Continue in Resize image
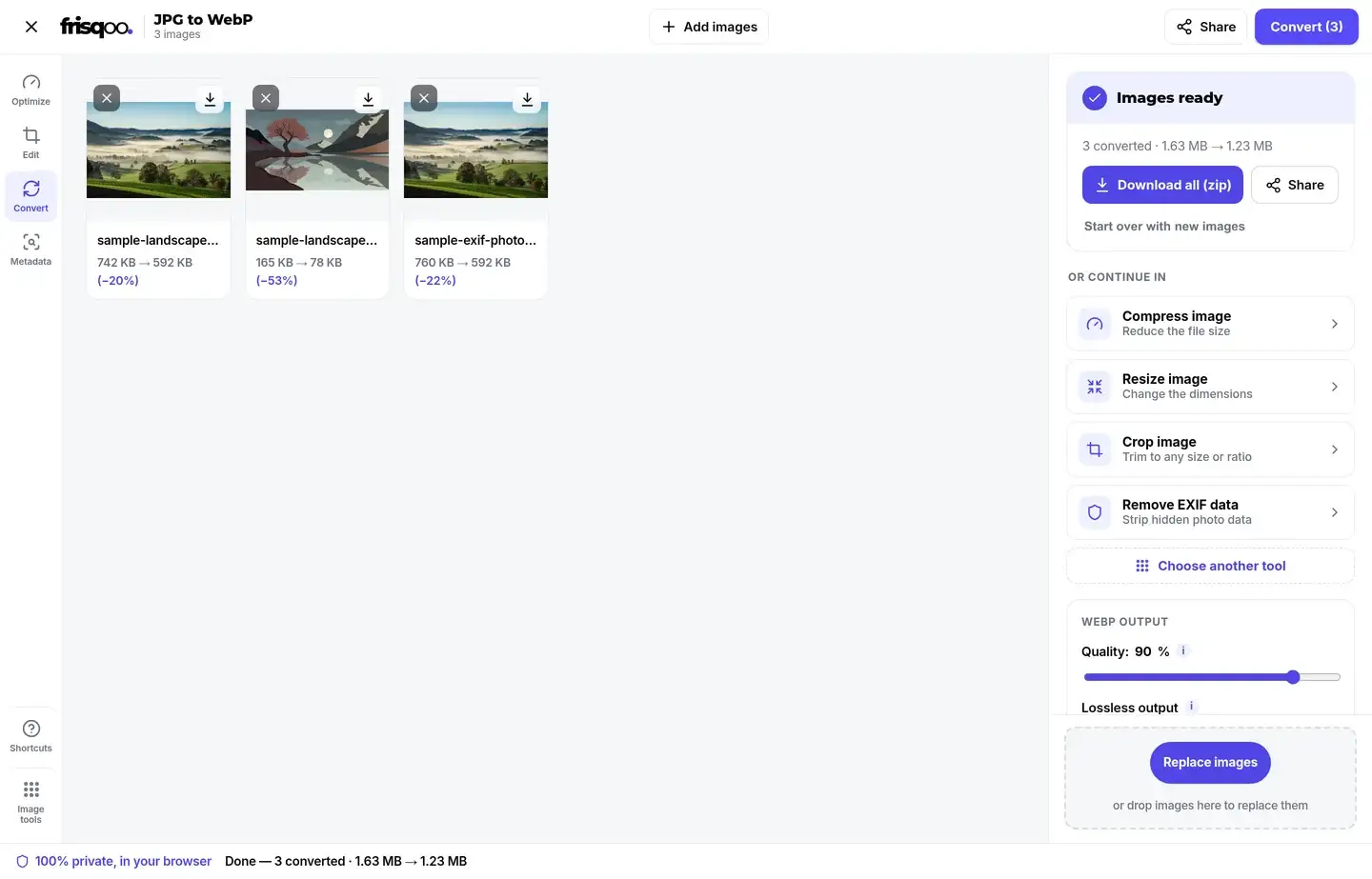This screenshot has width=1372, height=879. tap(1210, 387)
